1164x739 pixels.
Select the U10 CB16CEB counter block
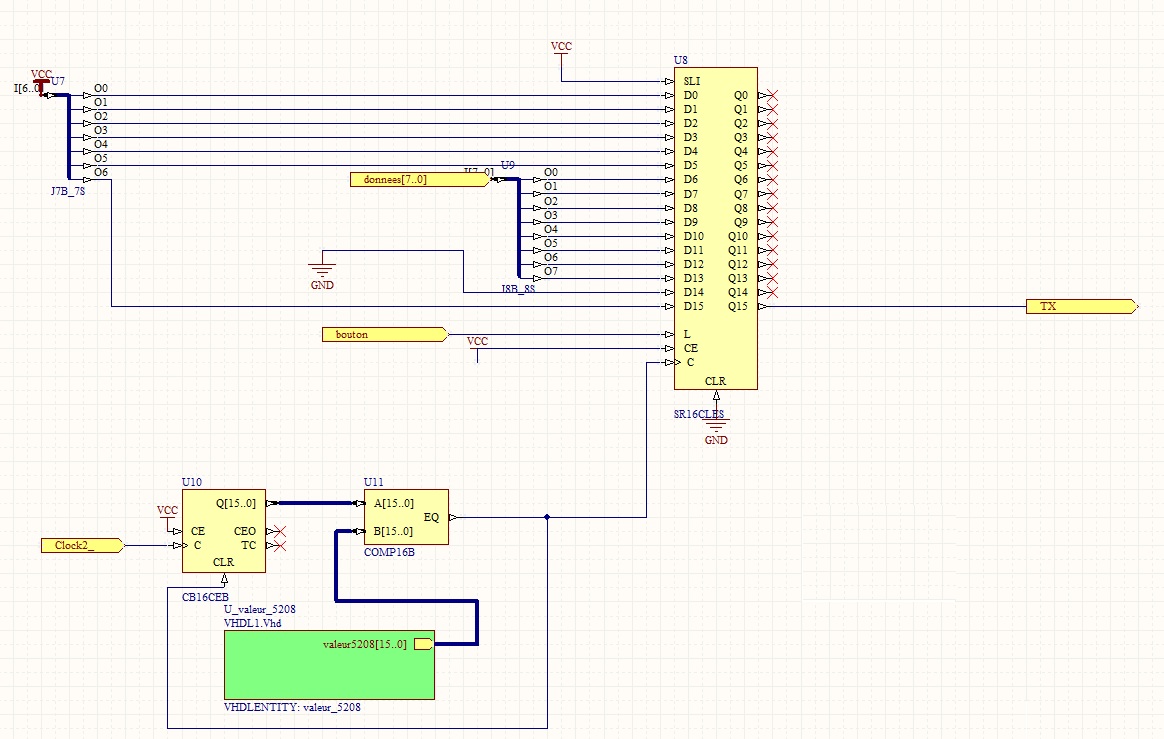[223, 531]
